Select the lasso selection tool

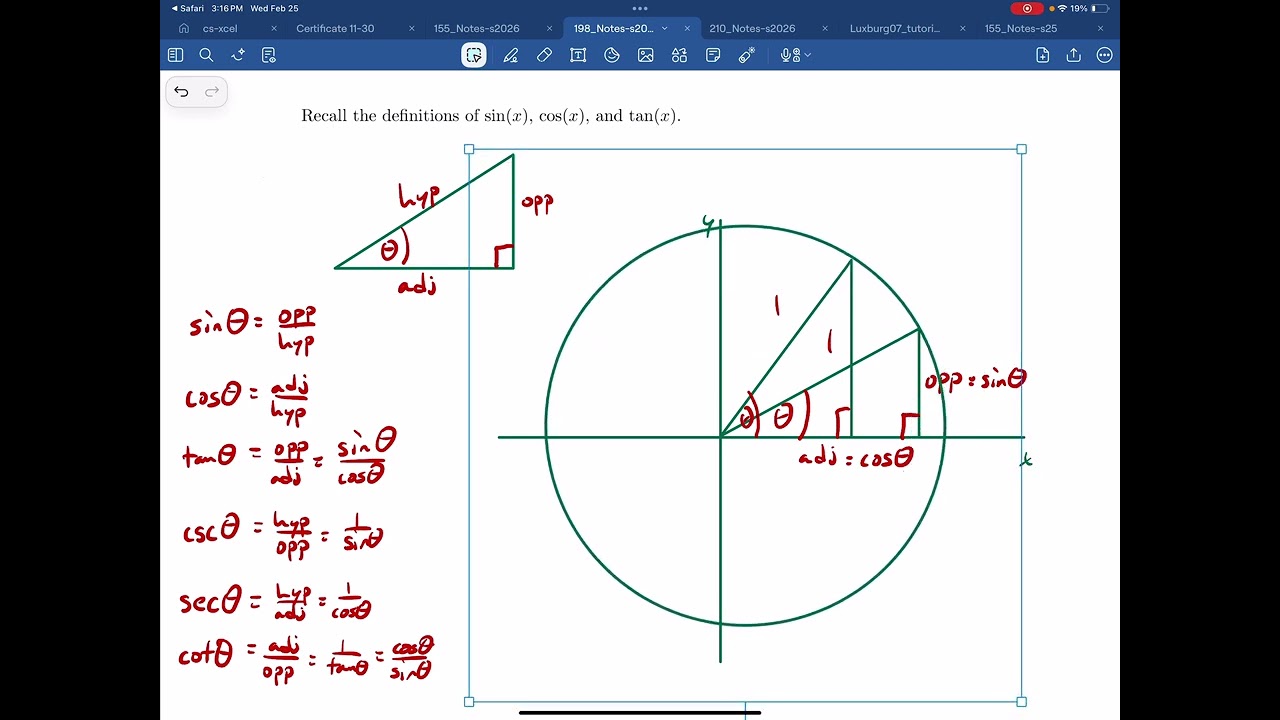pyautogui.click(x=474, y=55)
